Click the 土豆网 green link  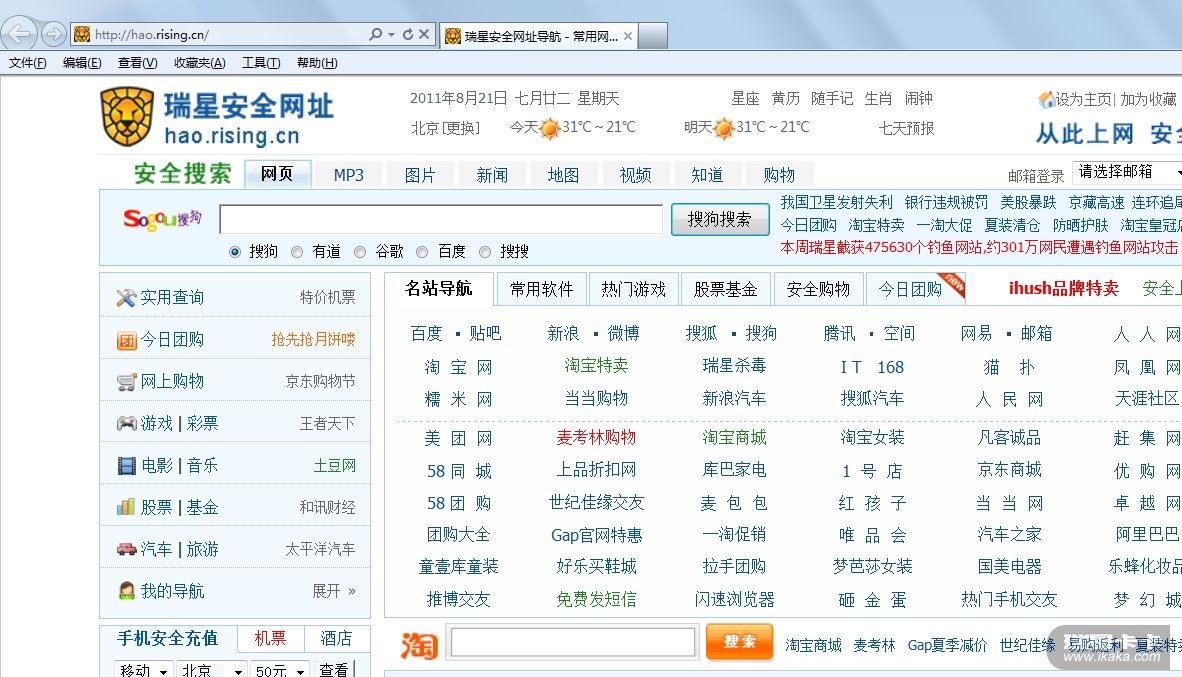335,465
